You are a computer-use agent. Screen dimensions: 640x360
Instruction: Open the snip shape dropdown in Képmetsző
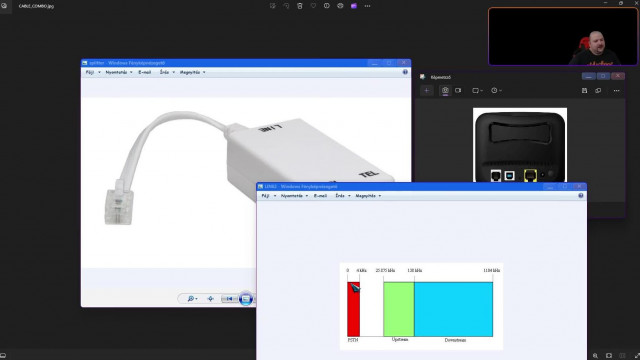pos(477,91)
